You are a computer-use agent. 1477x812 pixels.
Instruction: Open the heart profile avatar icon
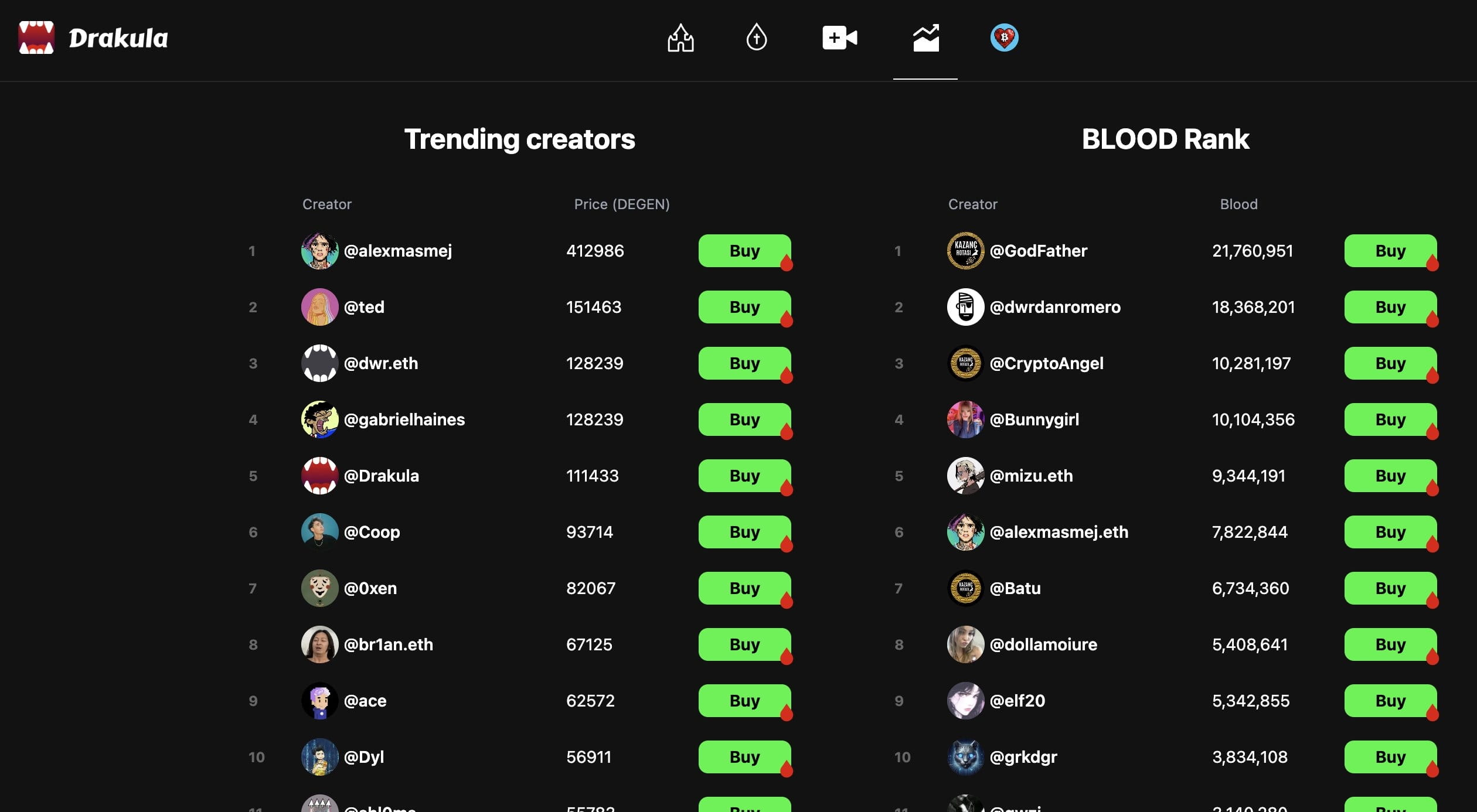coord(1004,38)
